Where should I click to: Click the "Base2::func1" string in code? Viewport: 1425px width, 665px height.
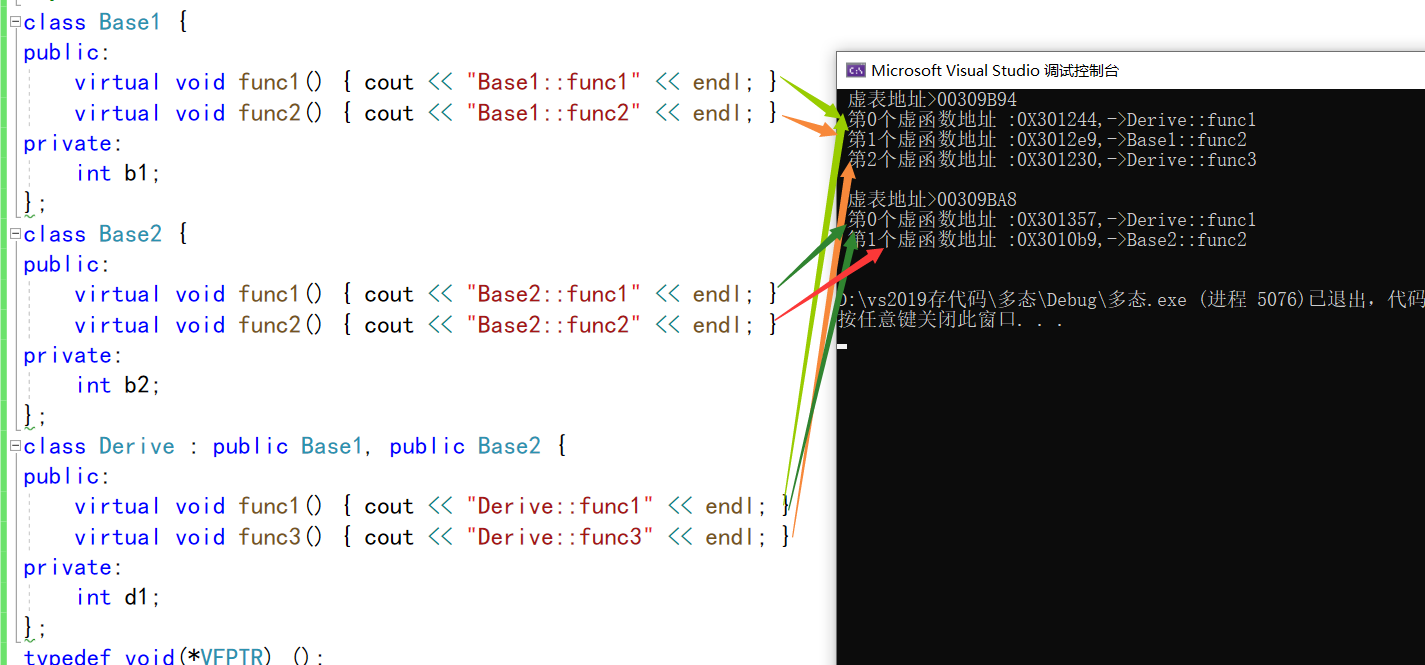[553, 294]
